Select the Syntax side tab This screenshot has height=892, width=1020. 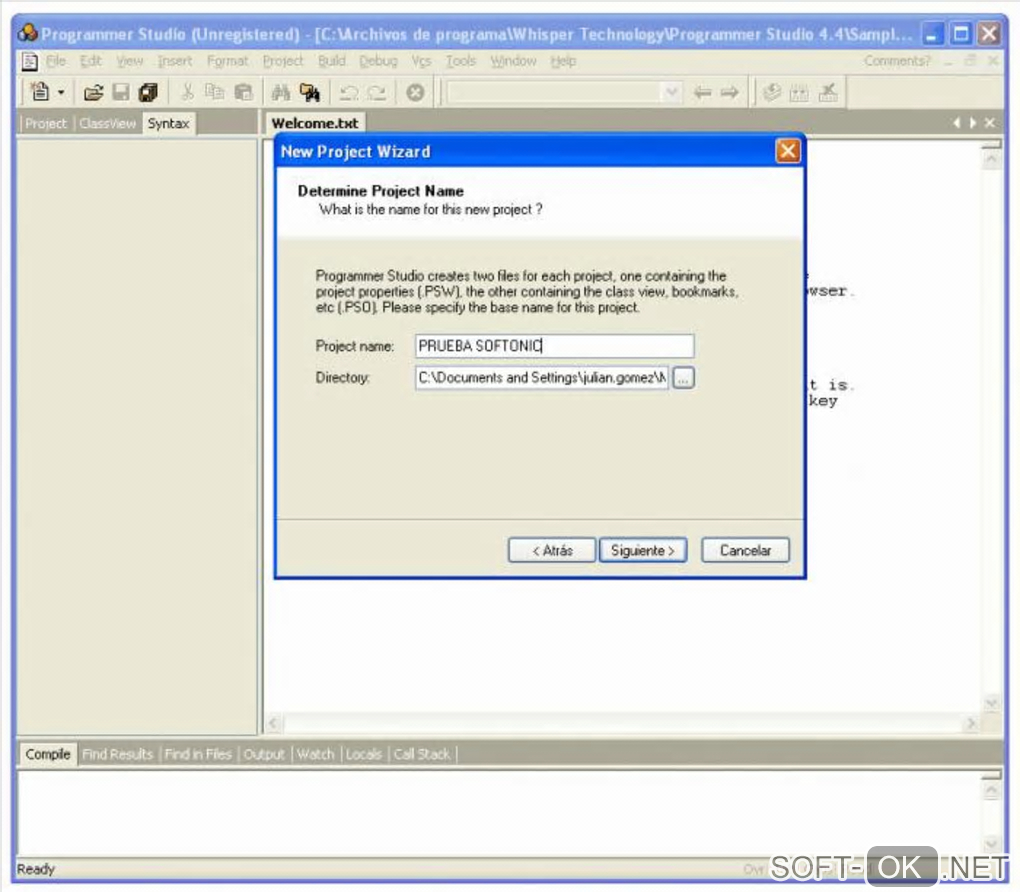pos(168,124)
